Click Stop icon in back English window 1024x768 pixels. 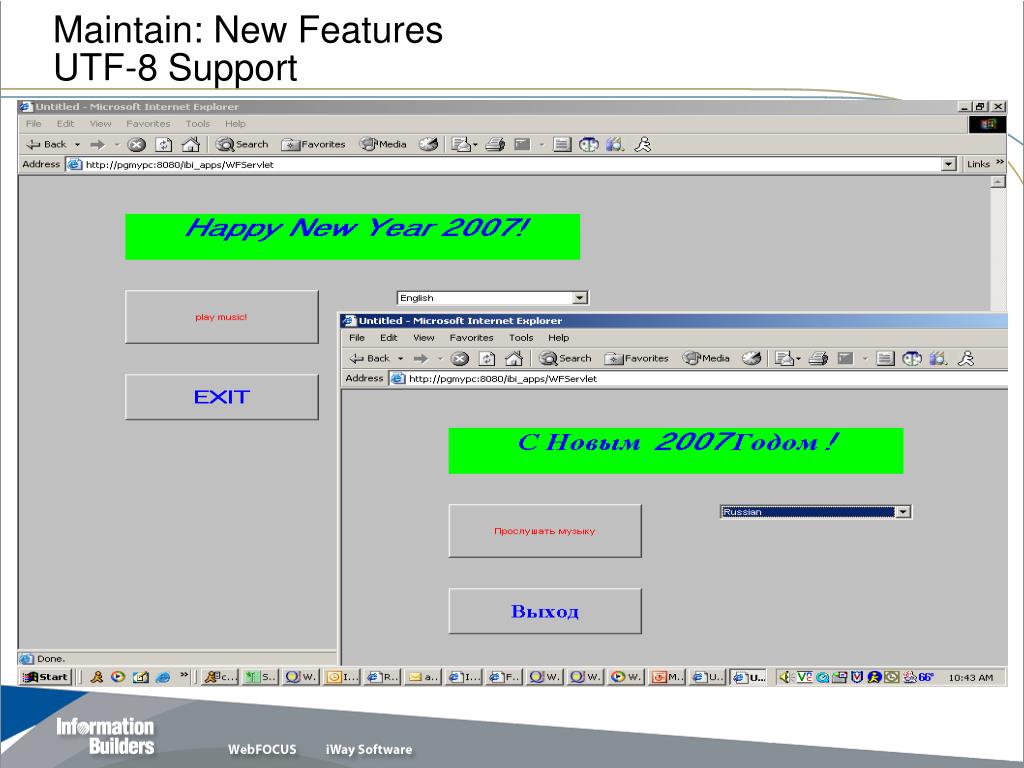(136, 144)
